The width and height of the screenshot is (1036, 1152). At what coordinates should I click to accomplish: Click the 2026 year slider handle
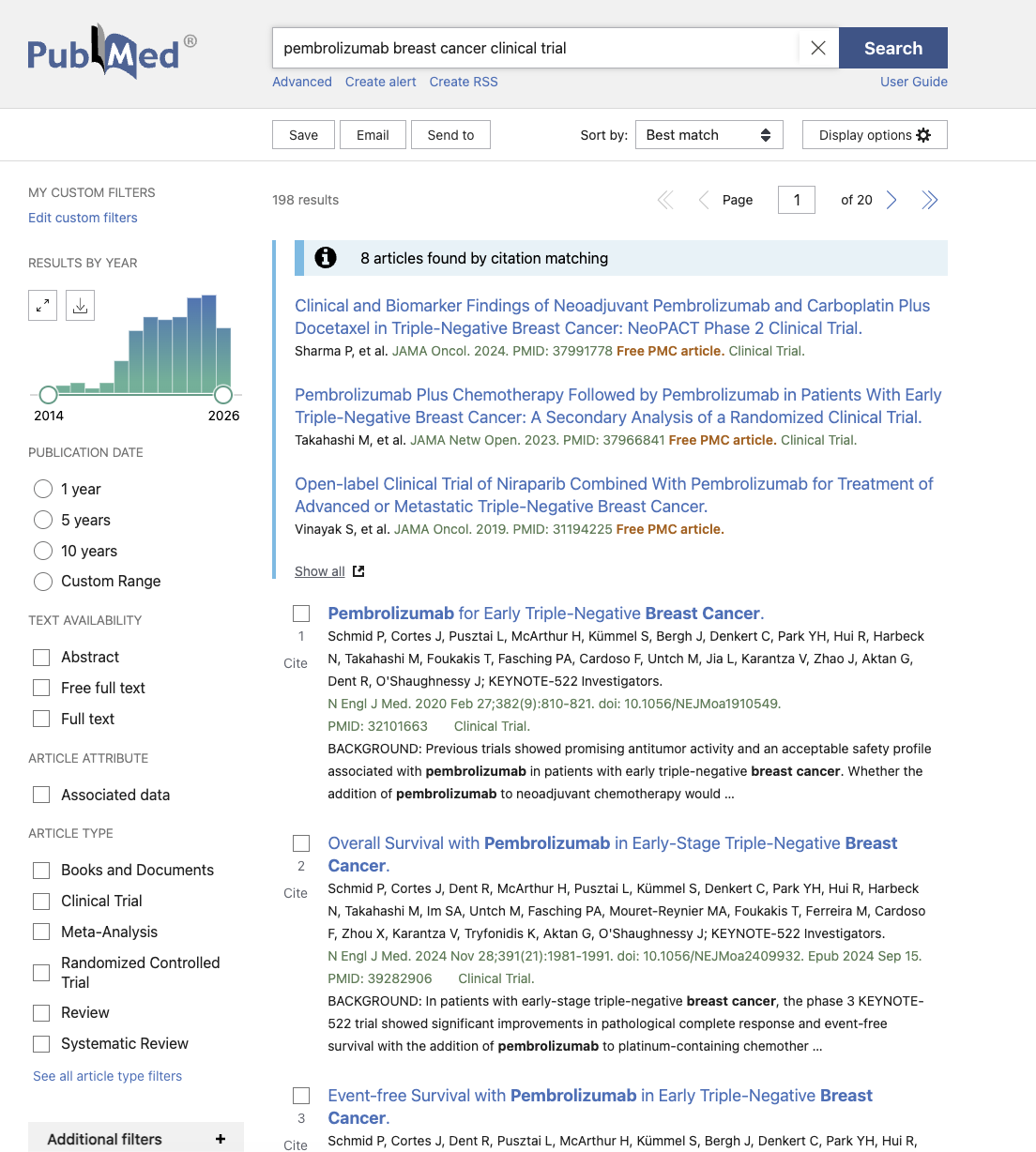pos(223,394)
